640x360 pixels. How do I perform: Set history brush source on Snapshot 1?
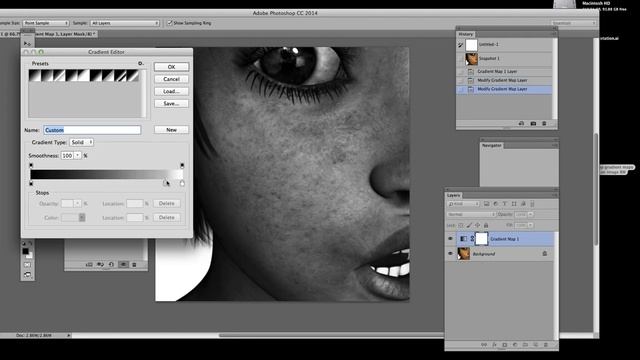(460, 59)
